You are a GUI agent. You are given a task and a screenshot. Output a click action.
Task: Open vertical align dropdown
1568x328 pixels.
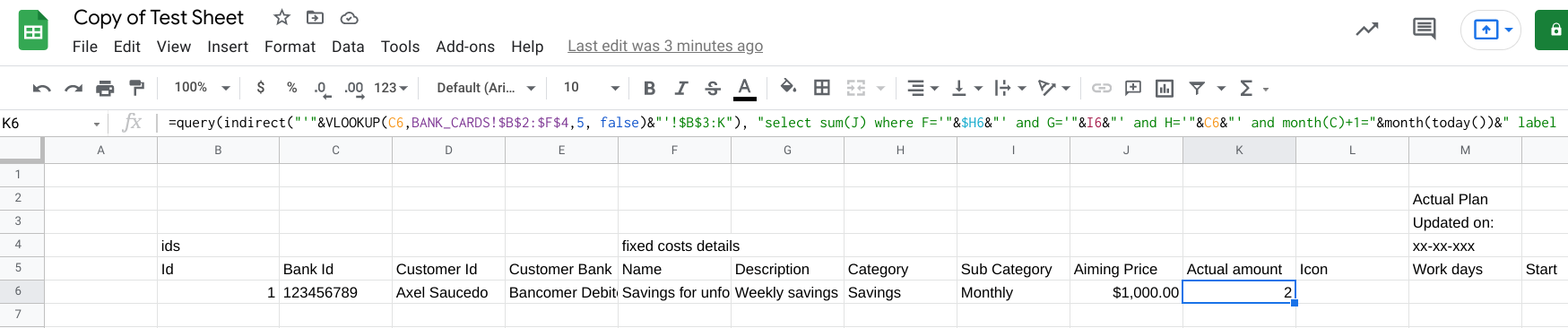[966, 88]
